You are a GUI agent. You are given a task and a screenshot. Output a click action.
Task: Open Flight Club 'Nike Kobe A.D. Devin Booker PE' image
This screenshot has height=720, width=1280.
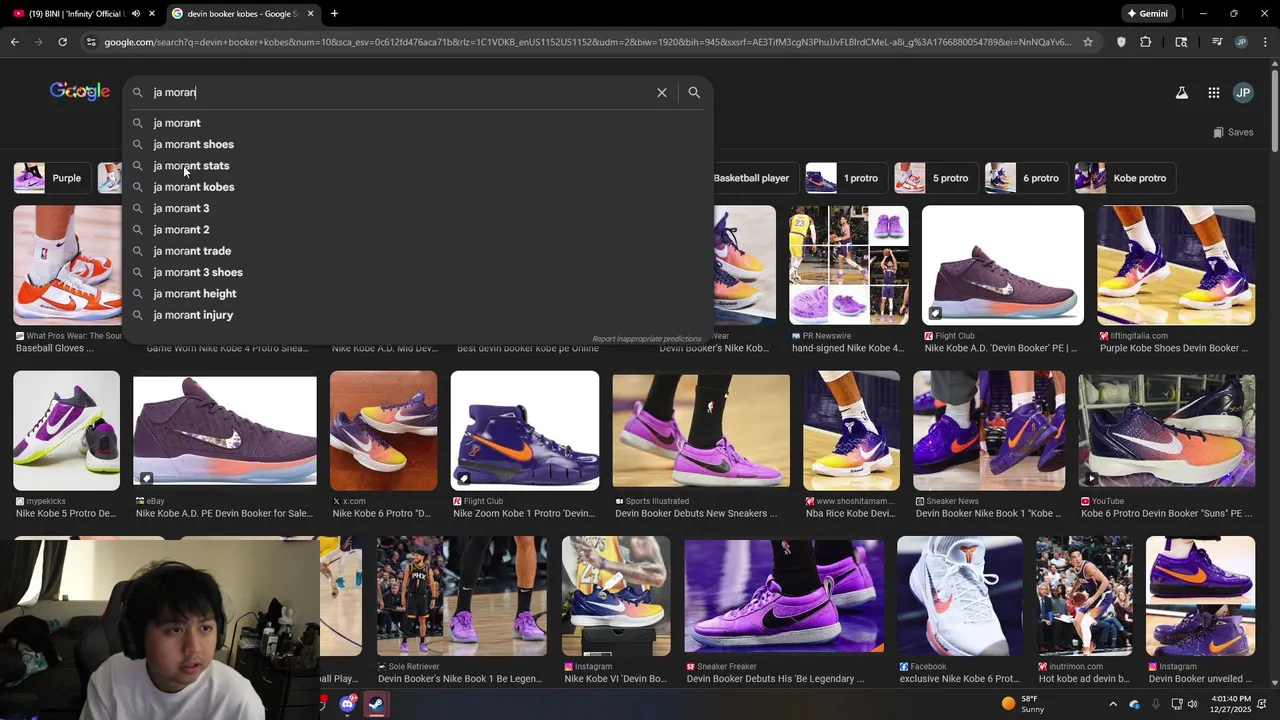pos(1002,265)
